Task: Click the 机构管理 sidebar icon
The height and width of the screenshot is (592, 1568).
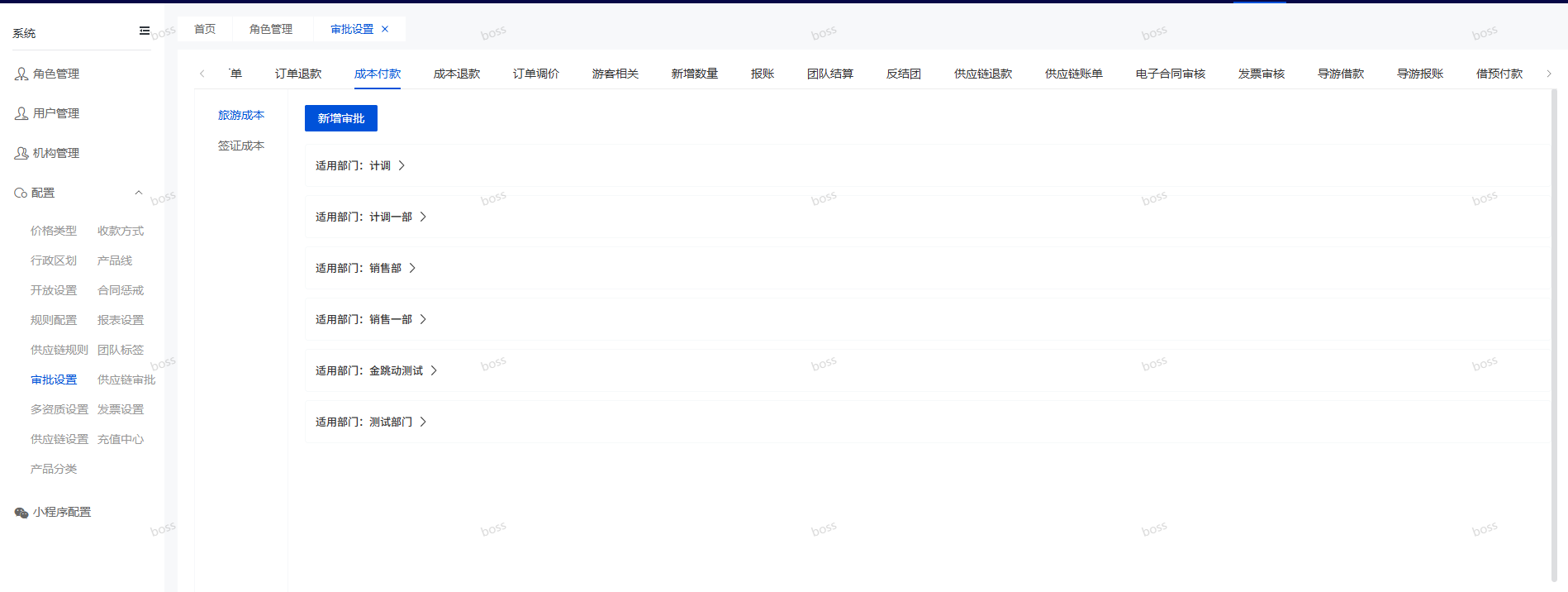Action: pyautogui.click(x=21, y=153)
